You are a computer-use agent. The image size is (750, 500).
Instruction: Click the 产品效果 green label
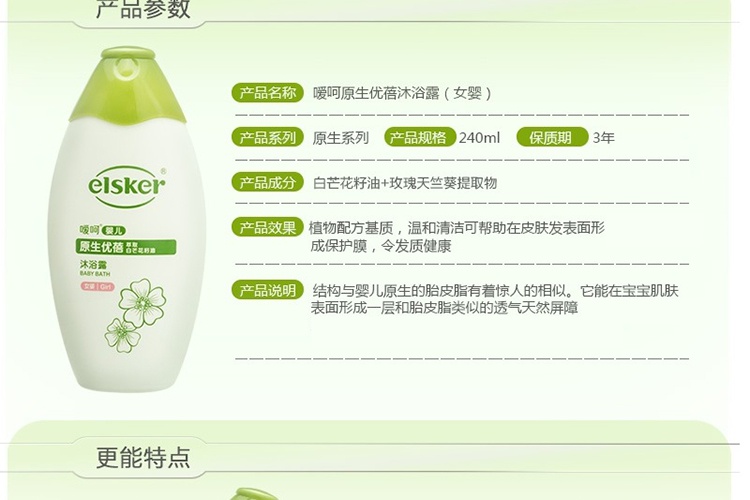pyautogui.click(x=268, y=227)
